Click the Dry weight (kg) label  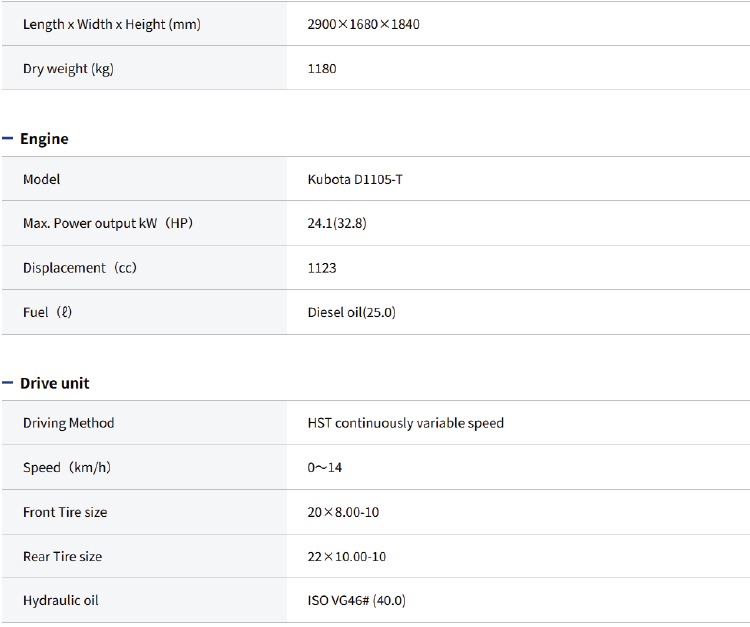coord(68,69)
